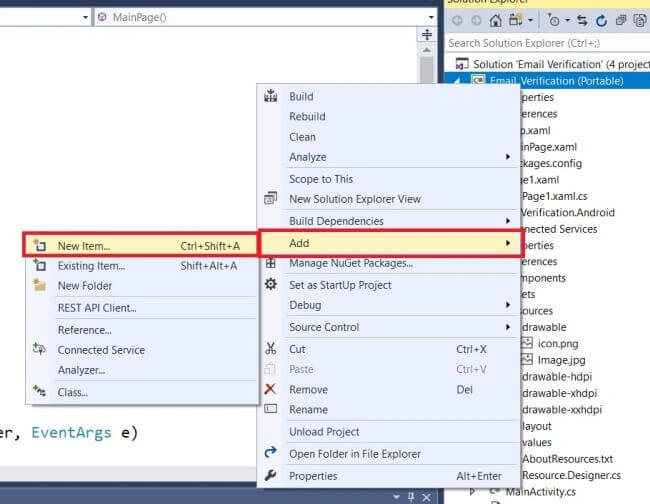Click Sync with Active Document arrows icon
Image resolution: width=650 pixels, height=504 pixels.
(582, 20)
